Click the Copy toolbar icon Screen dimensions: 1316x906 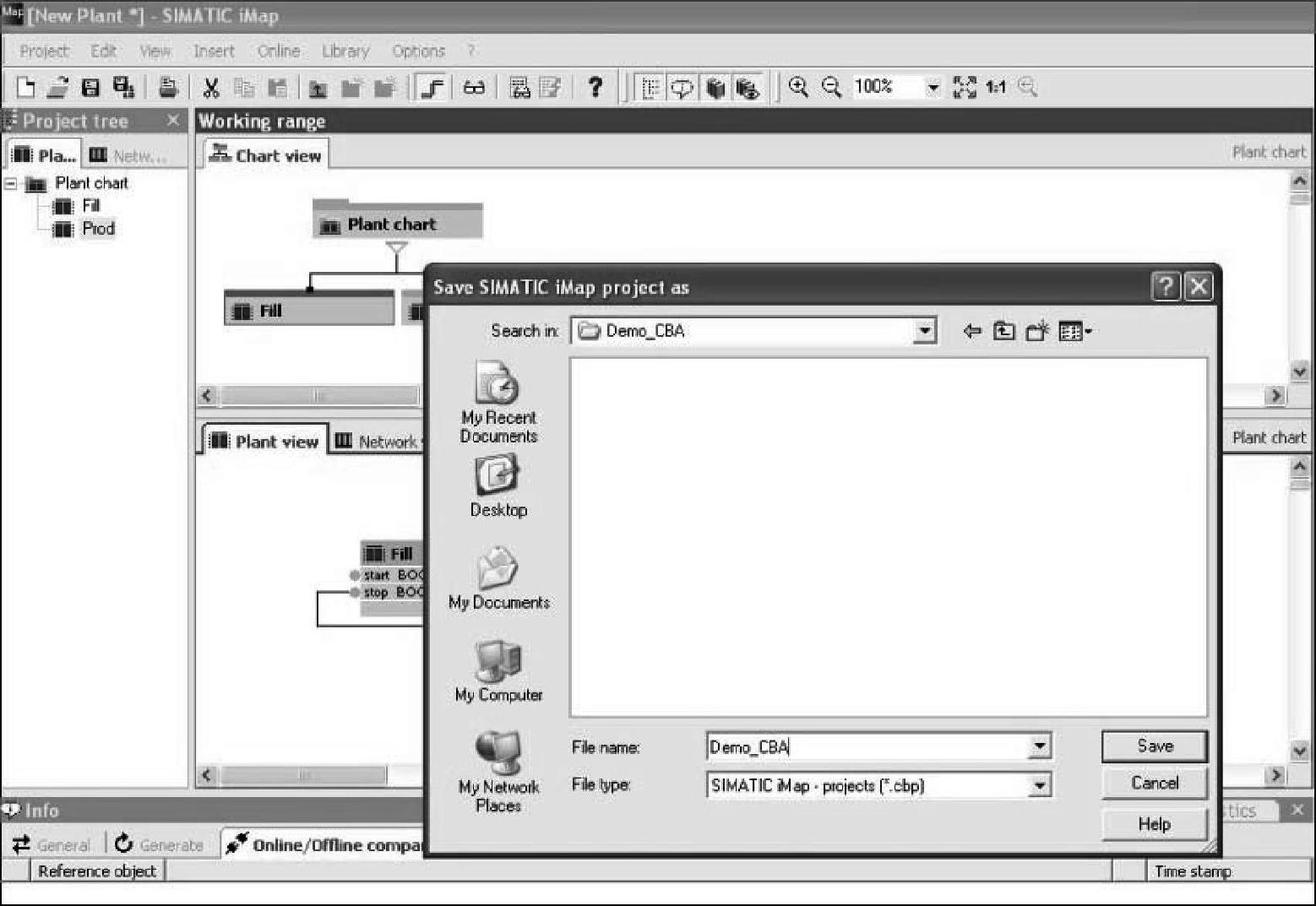(244, 87)
